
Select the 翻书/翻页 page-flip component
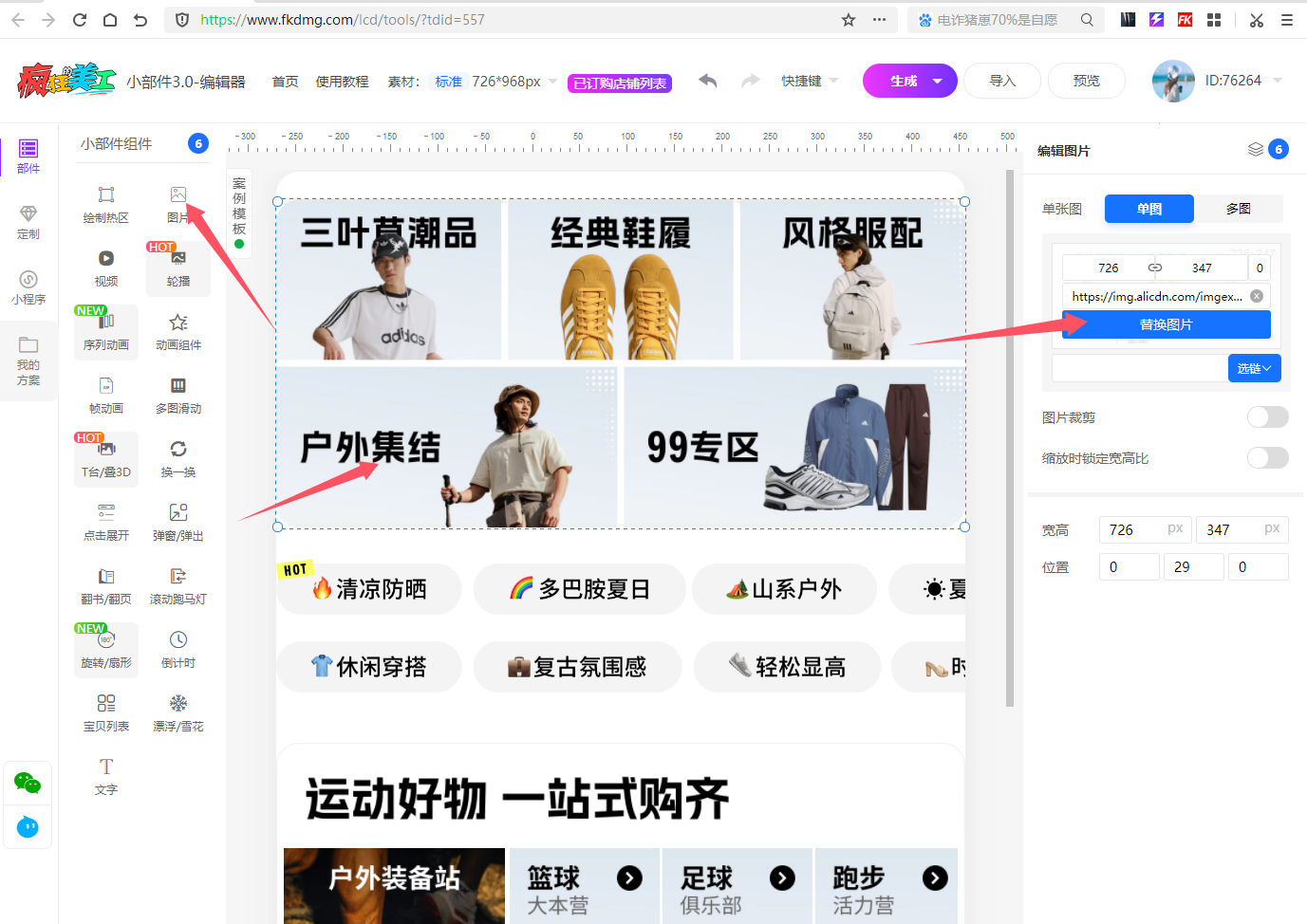click(106, 586)
